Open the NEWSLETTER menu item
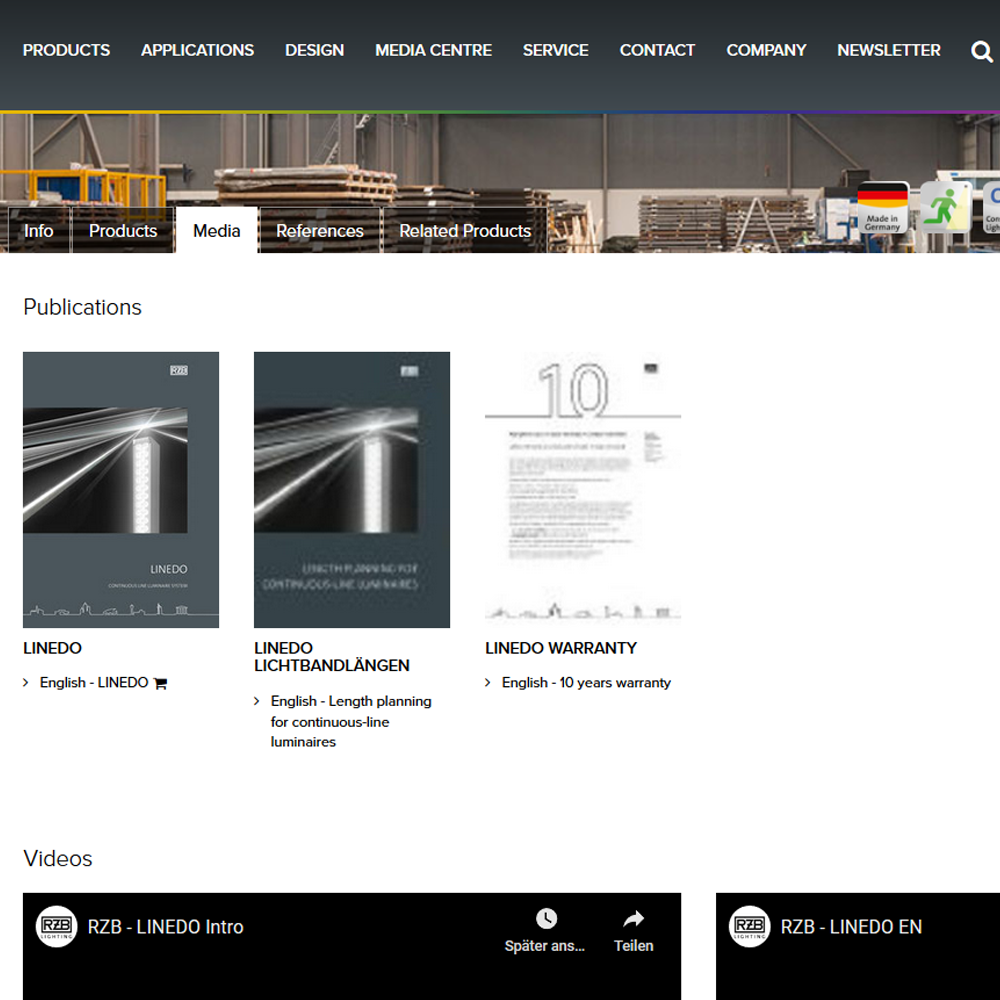Viewport: 1000px width, 1000px height. pyautogui.click(x=888, y=50)
